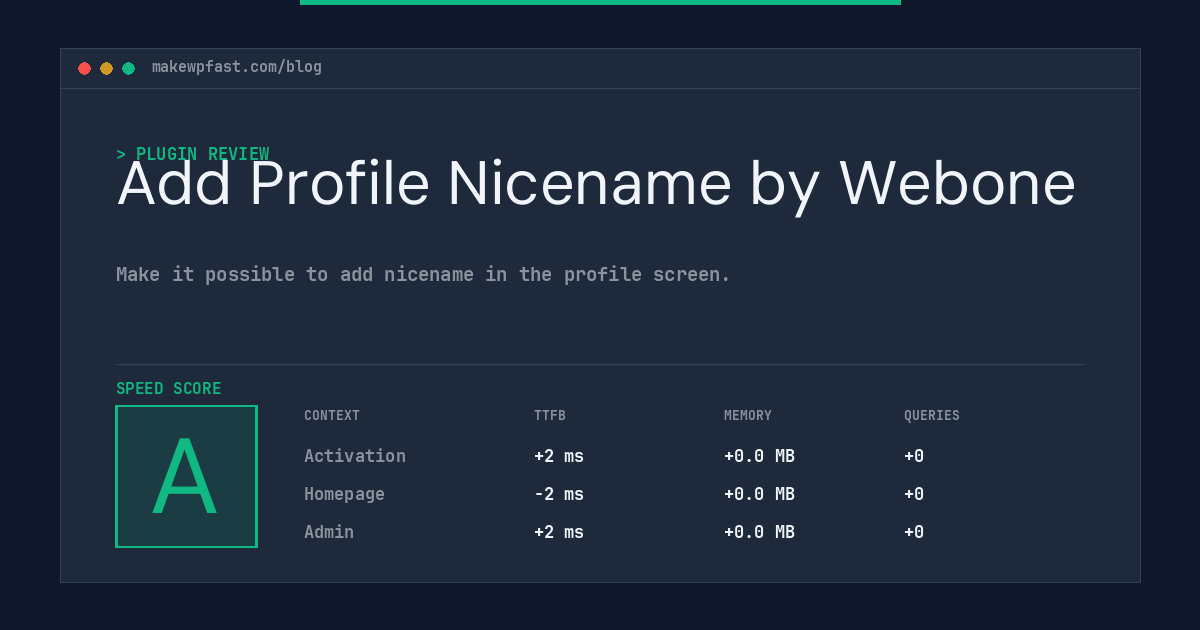Click the MEMORY column header

click(748, 416)
